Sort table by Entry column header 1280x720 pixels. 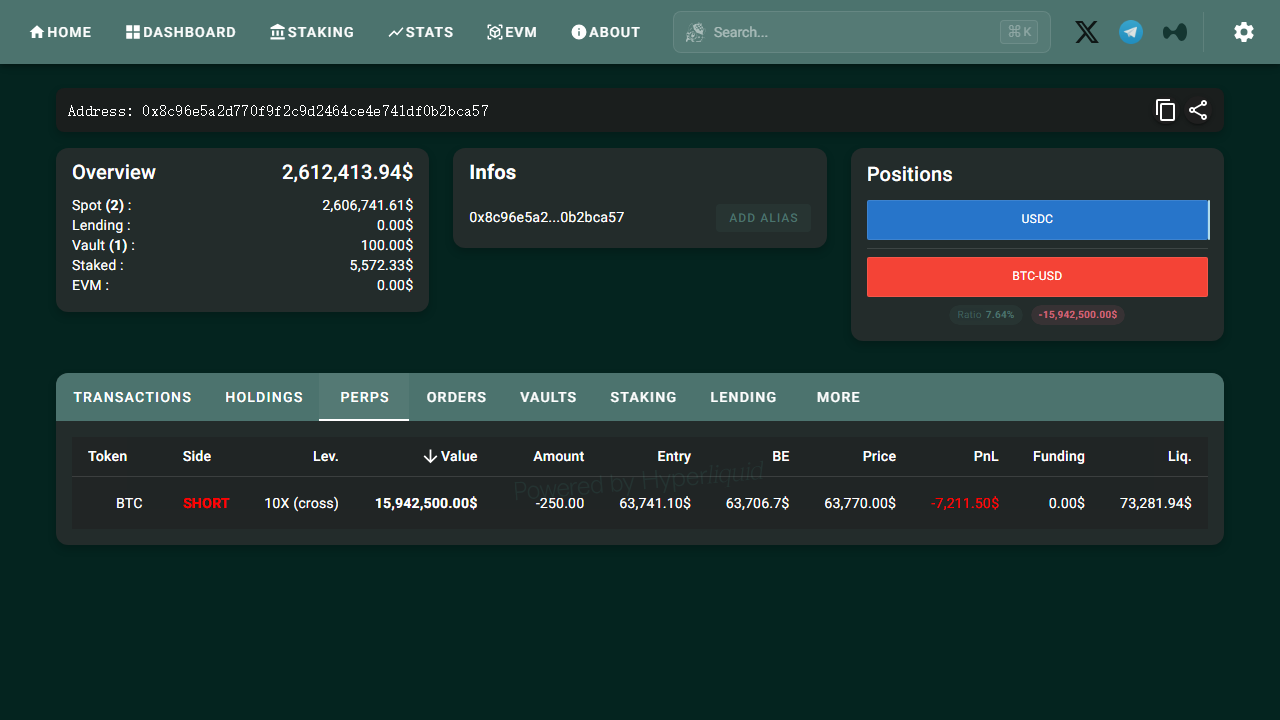pos(674,456)
